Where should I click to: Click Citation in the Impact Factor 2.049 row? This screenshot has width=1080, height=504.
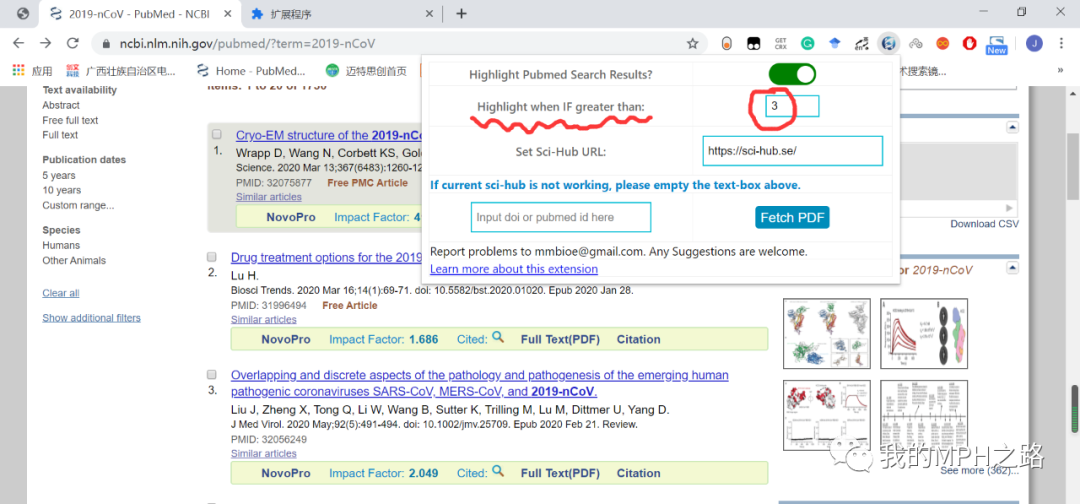tap(638, 473)
